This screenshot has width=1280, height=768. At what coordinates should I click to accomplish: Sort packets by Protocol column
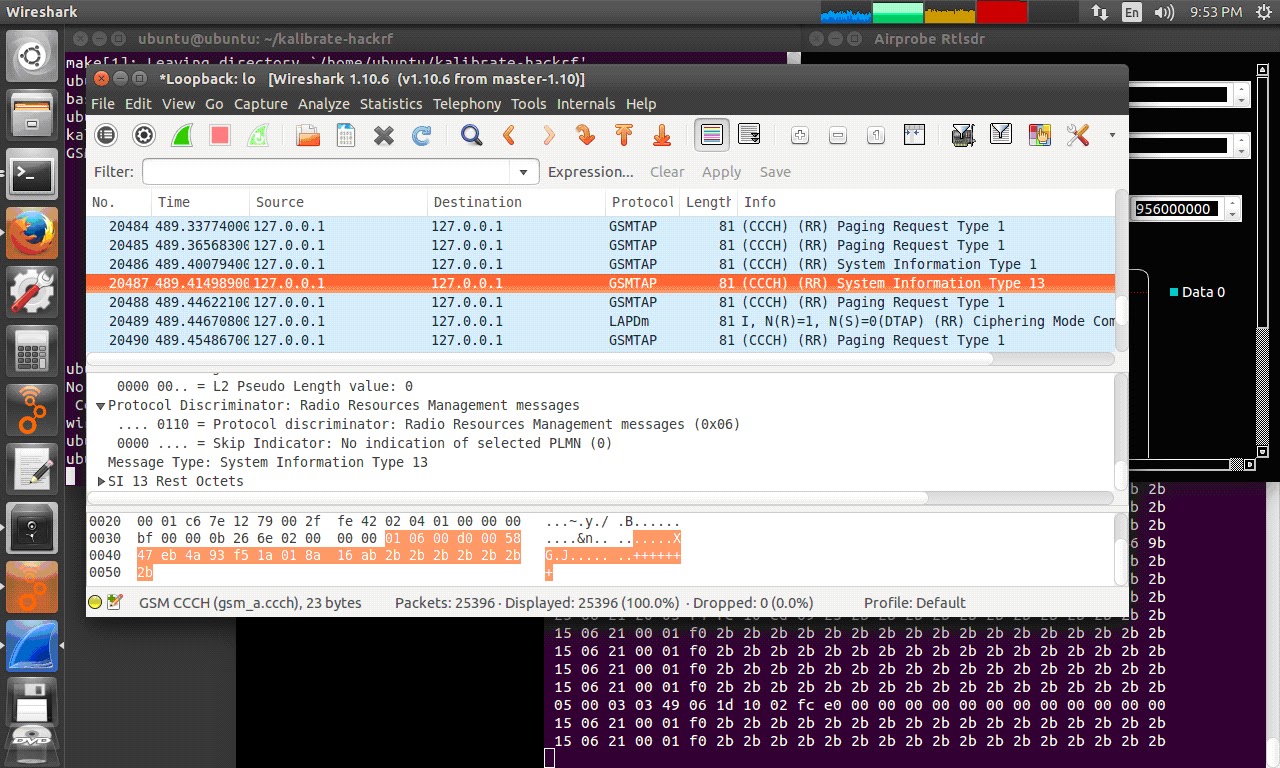pyautogui.click(x=643, y=202)
